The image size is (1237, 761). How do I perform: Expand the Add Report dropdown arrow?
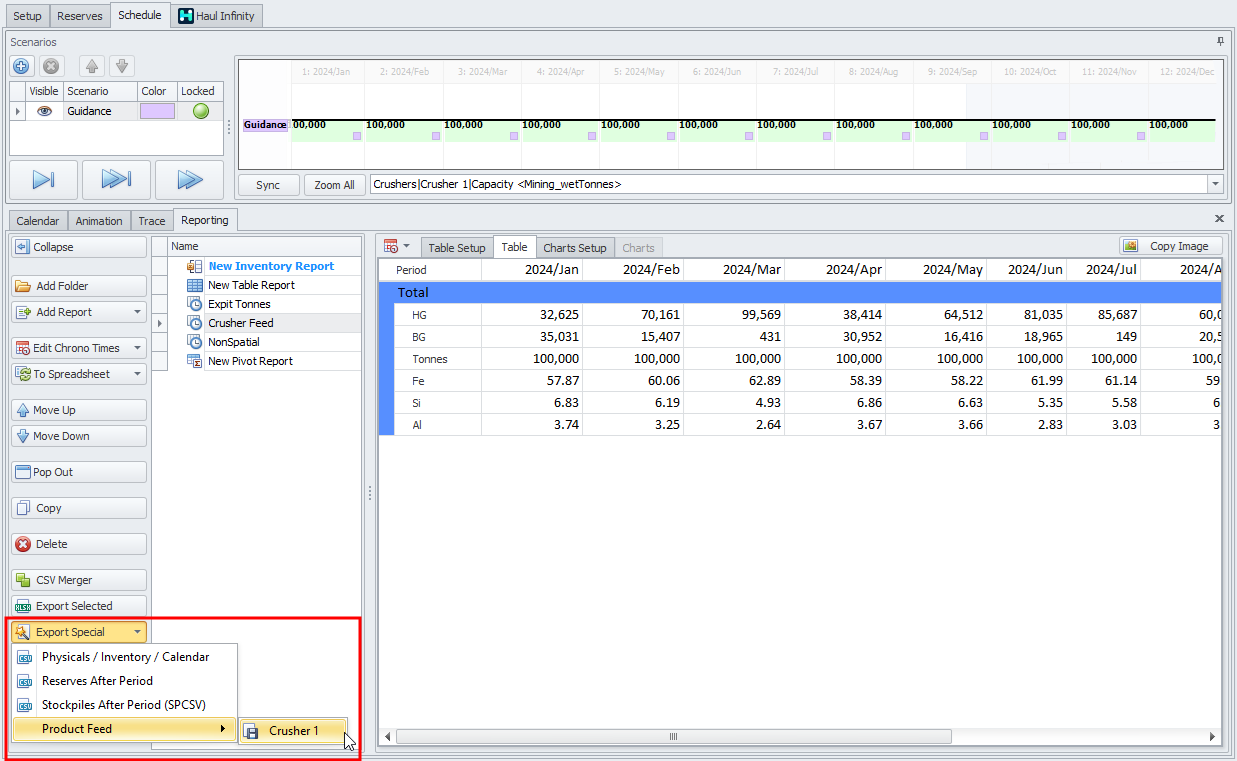pos(137,312)
